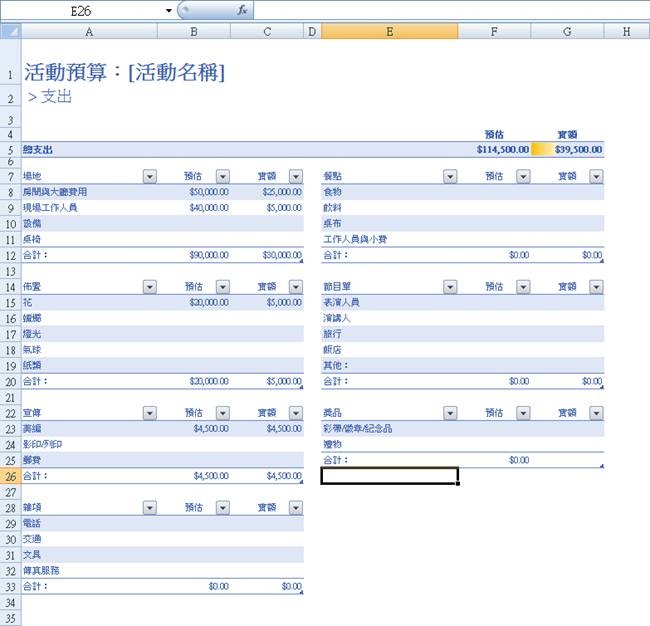
Task: Open 預估 filter dropdown in 宣傳 table
Action: pos(223,413)
